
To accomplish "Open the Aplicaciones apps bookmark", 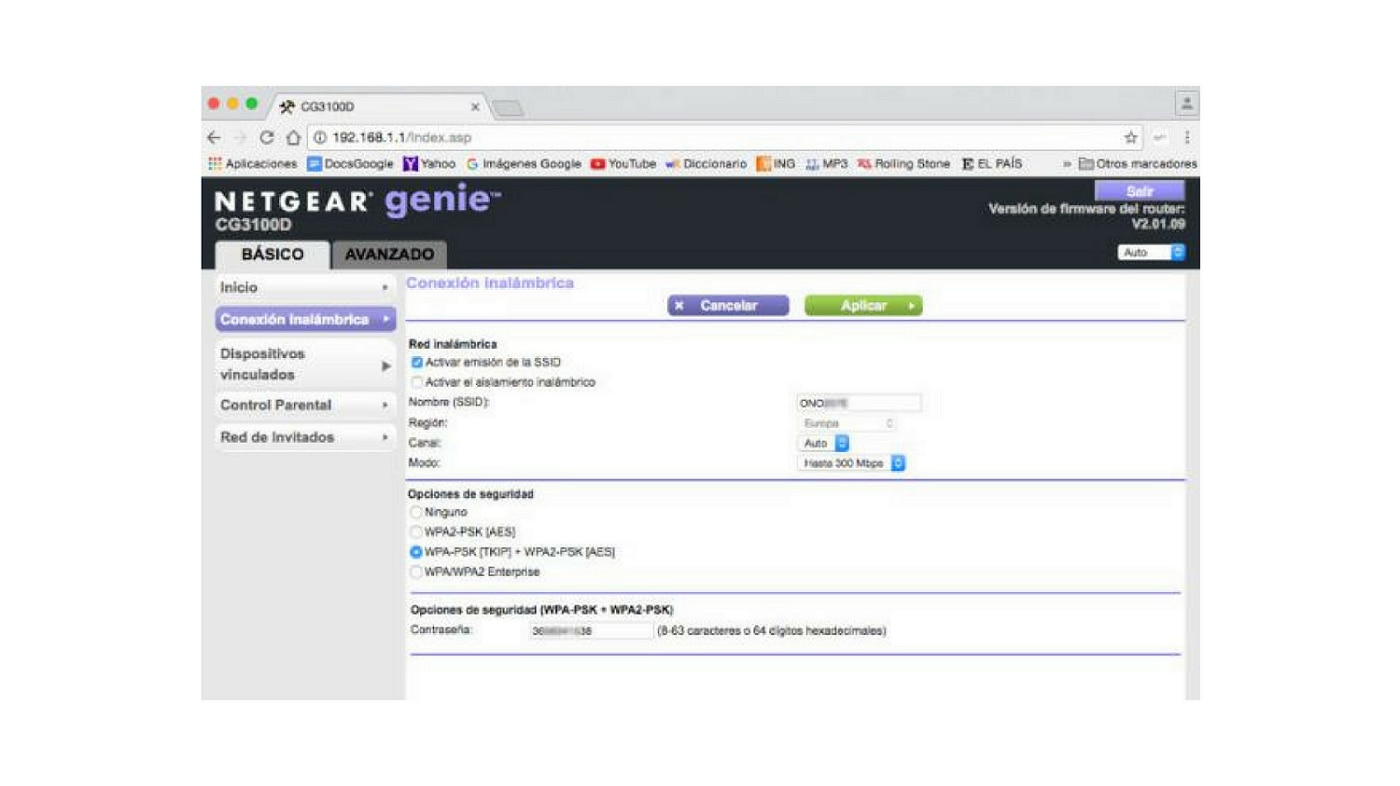I will pos(253,164).
